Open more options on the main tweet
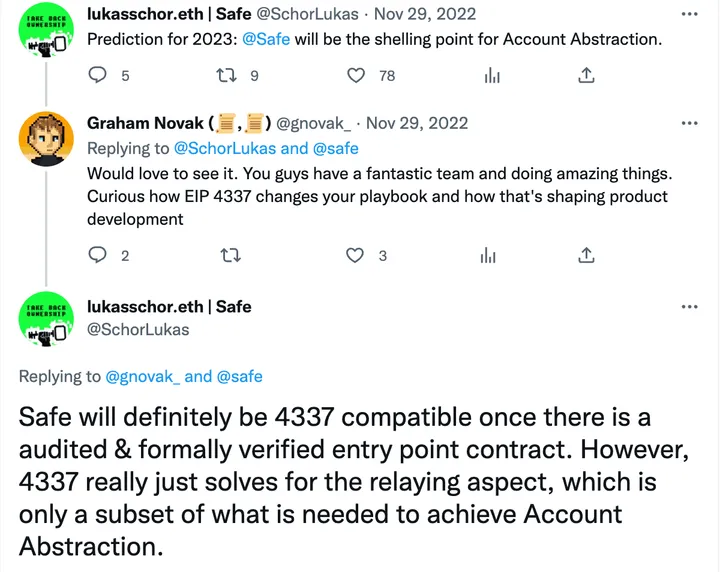The height and width of the screenshot is (572, 720). pyautogui.click(x=689, y=307)
